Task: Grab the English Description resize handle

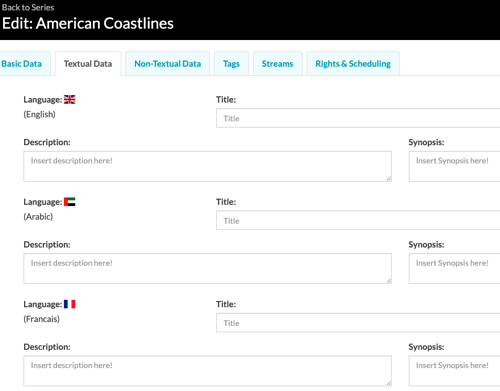Action: pos(389,179)
